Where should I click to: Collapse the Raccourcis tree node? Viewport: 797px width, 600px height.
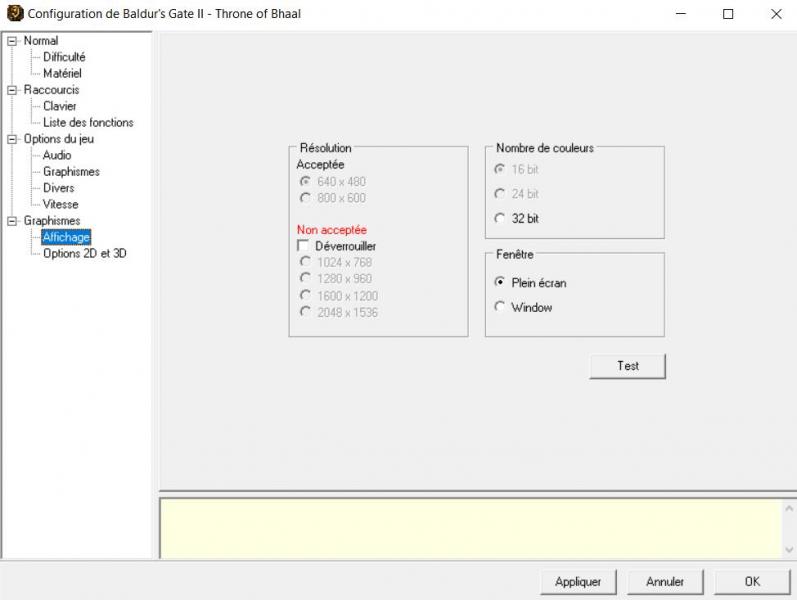pos(12,91)
